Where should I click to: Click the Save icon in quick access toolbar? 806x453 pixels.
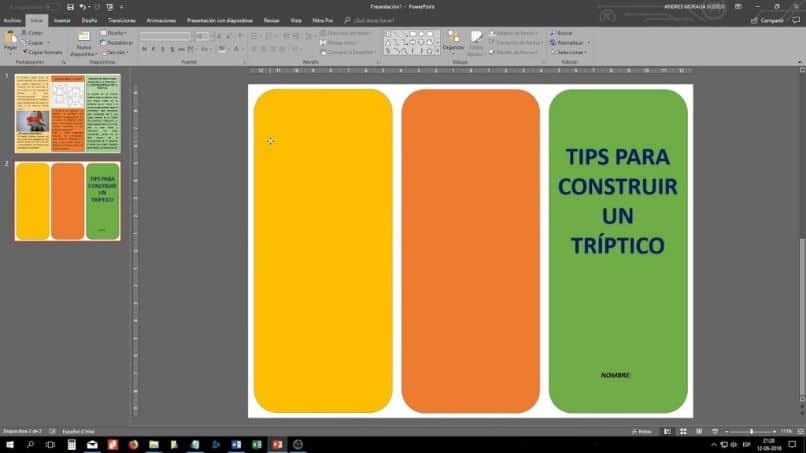[x=70, y=7]
